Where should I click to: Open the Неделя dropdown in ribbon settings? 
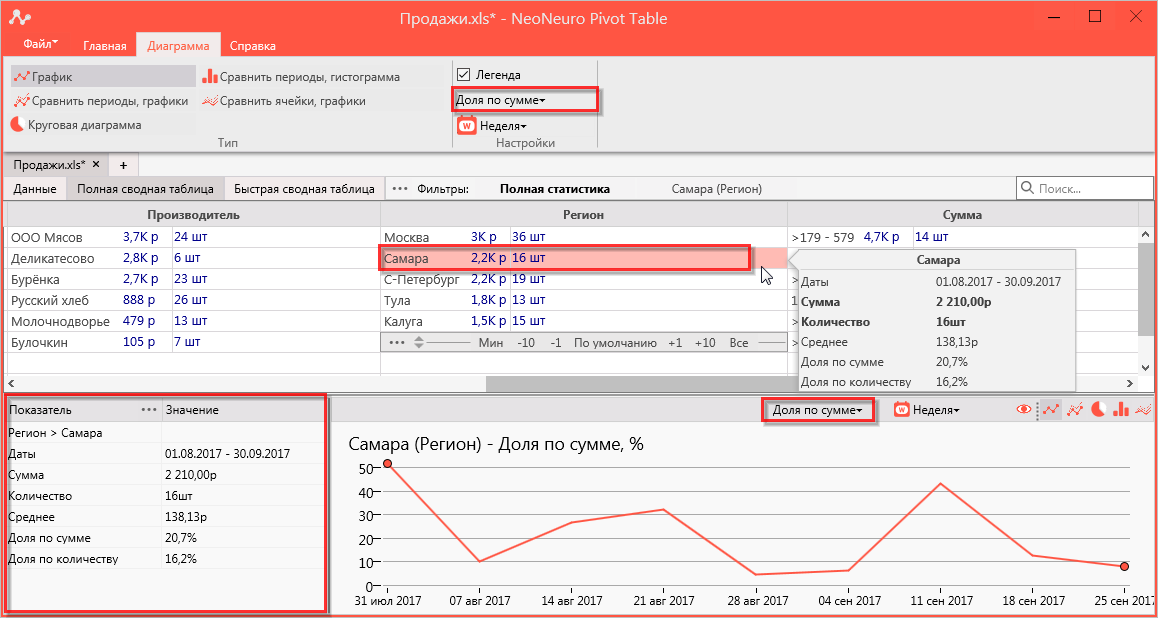pos(493,126)
